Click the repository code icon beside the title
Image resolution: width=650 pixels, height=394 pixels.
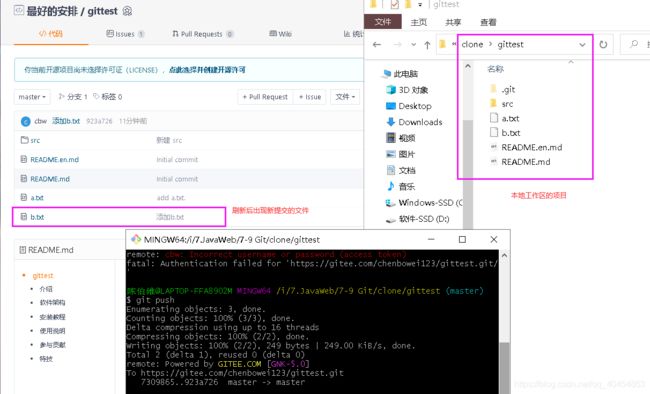19,10
